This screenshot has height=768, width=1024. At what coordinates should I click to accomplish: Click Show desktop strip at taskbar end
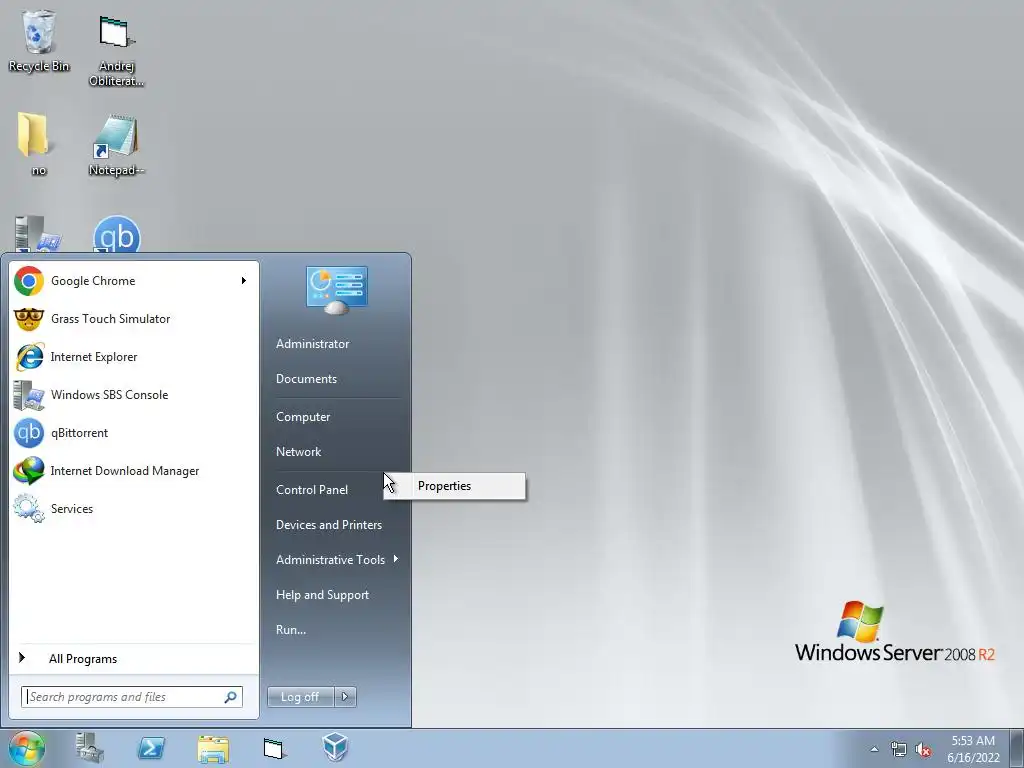point(1017,748)
